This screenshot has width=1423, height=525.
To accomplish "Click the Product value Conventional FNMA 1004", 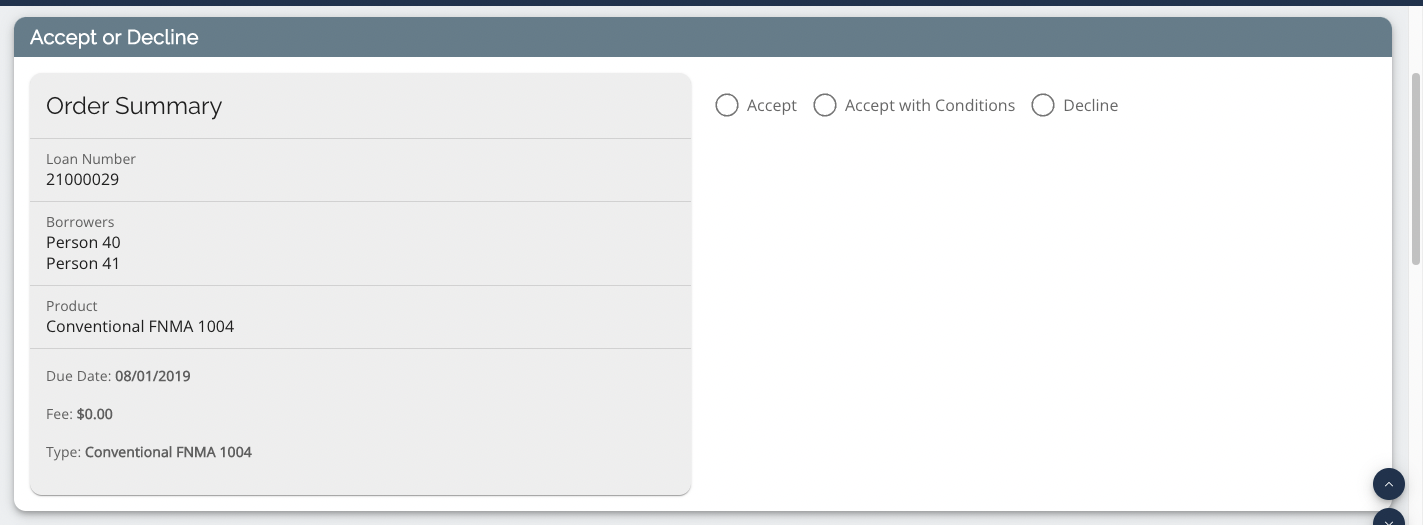I will click(140, 326).
